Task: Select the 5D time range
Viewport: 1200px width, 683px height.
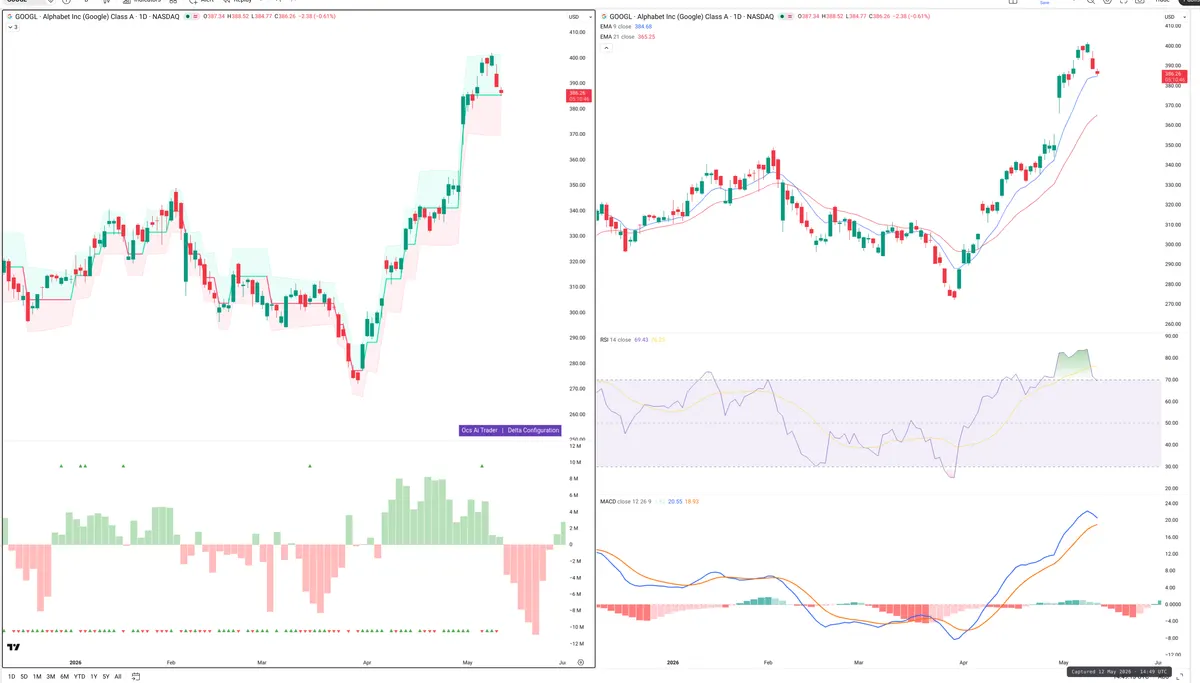Action: [25, 677]
